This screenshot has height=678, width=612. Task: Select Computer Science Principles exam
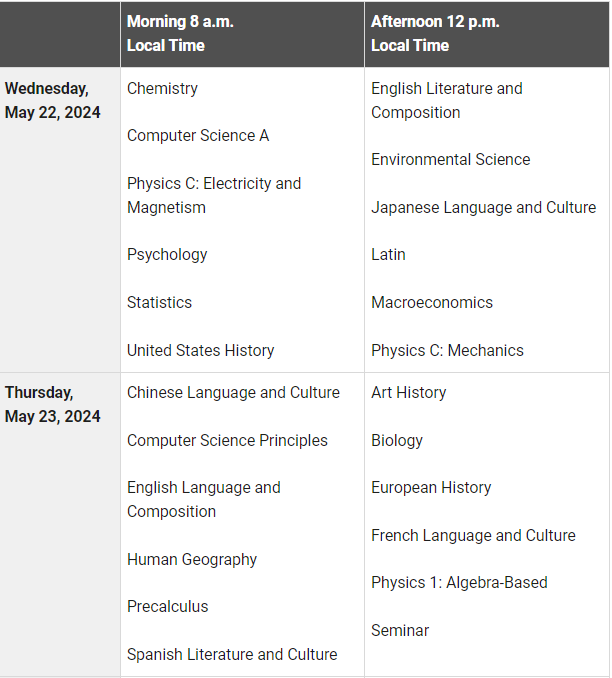(227, 441)
